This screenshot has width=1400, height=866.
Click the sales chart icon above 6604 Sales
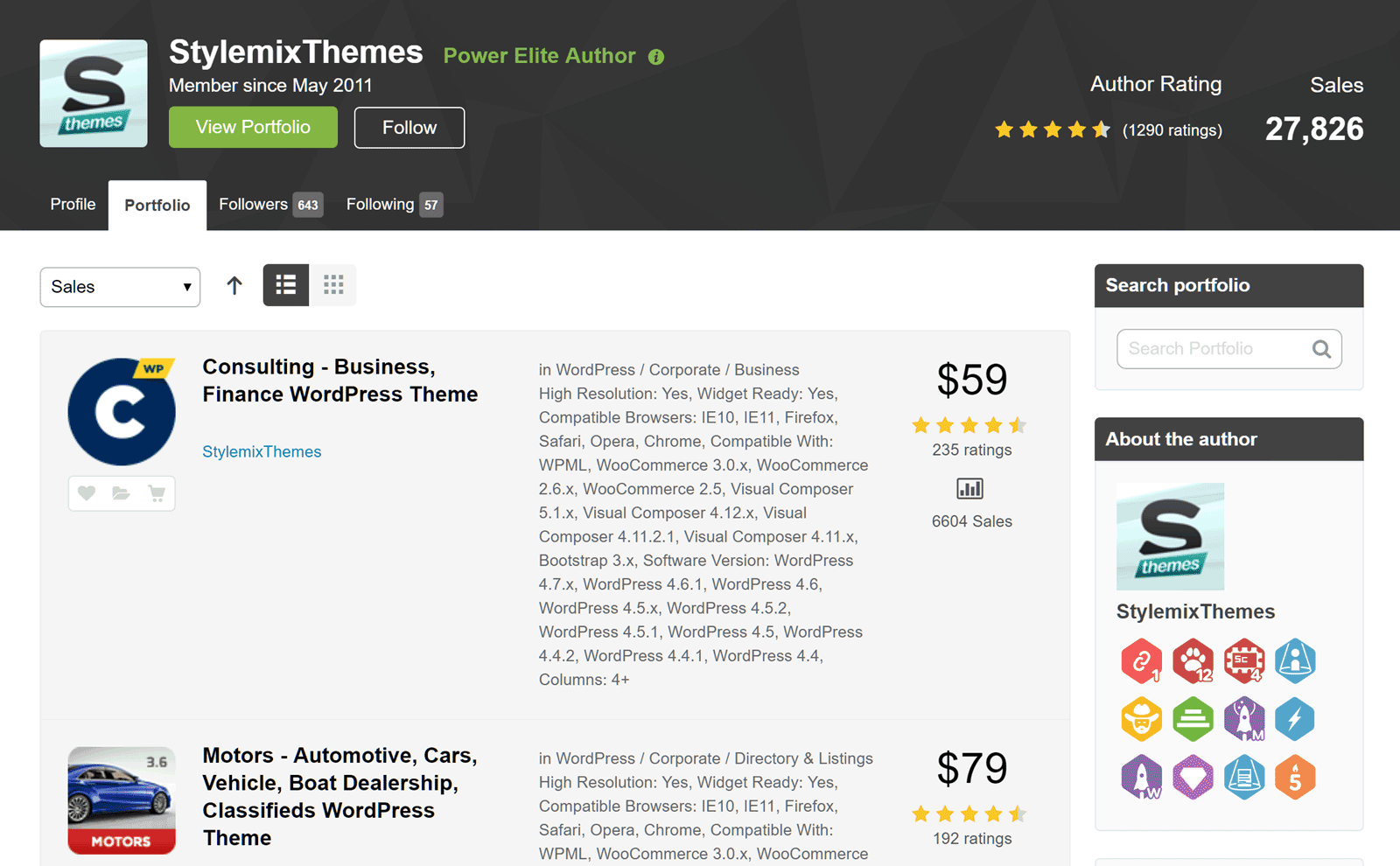pos(969,488)
